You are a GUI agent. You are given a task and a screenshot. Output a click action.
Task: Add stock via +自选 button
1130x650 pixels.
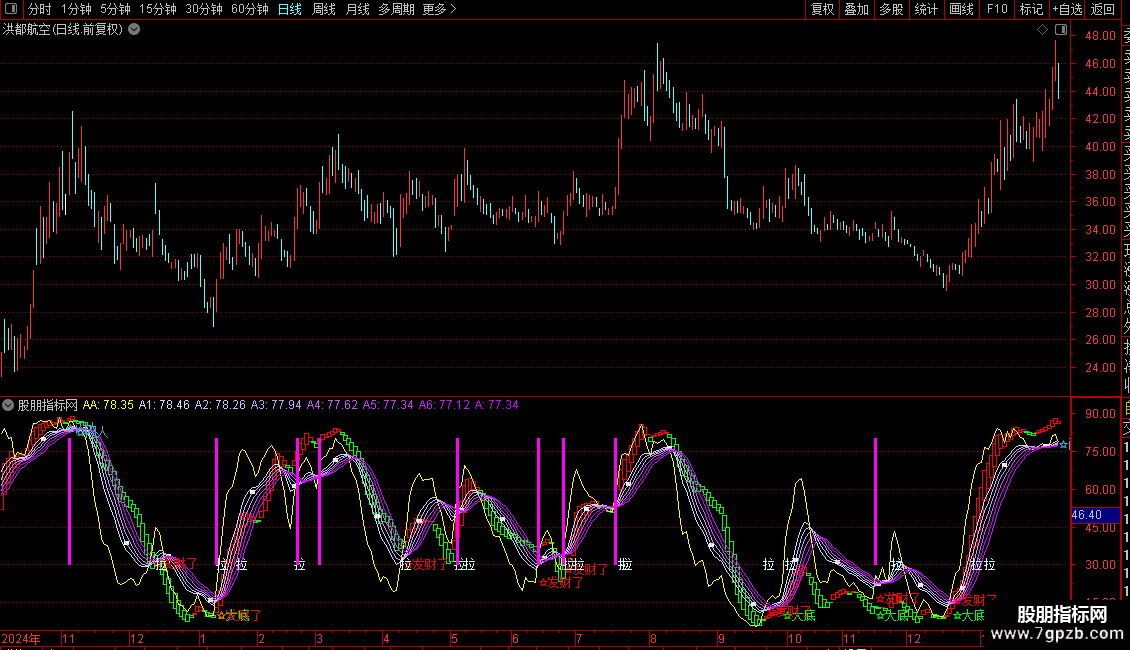pyautogui.click(x=1067, y=9)
